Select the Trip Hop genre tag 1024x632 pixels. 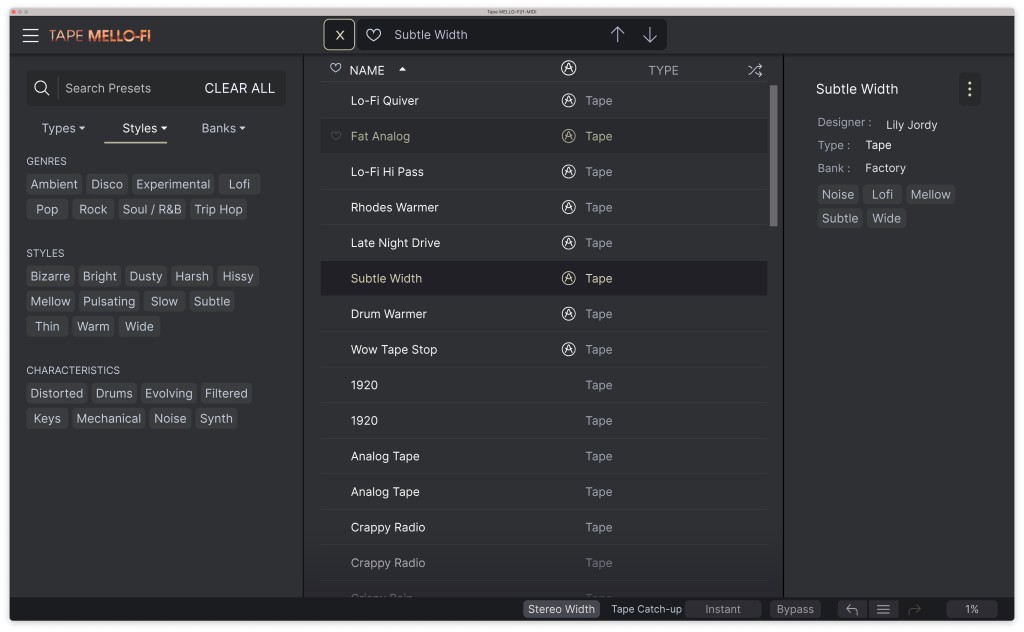[219, 209]
